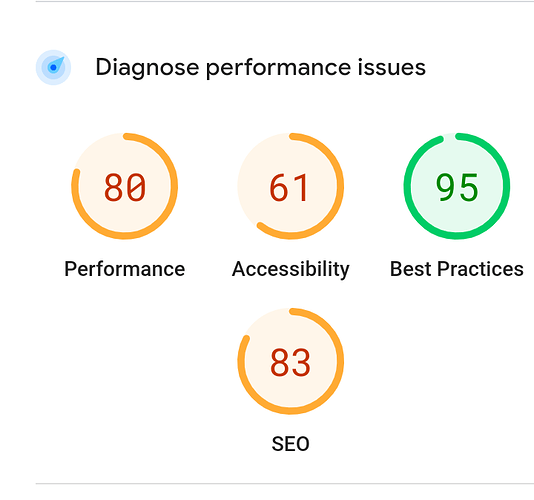
Task: Click the blue compass Lighthouse icon
Action: [x=53, y=67]
